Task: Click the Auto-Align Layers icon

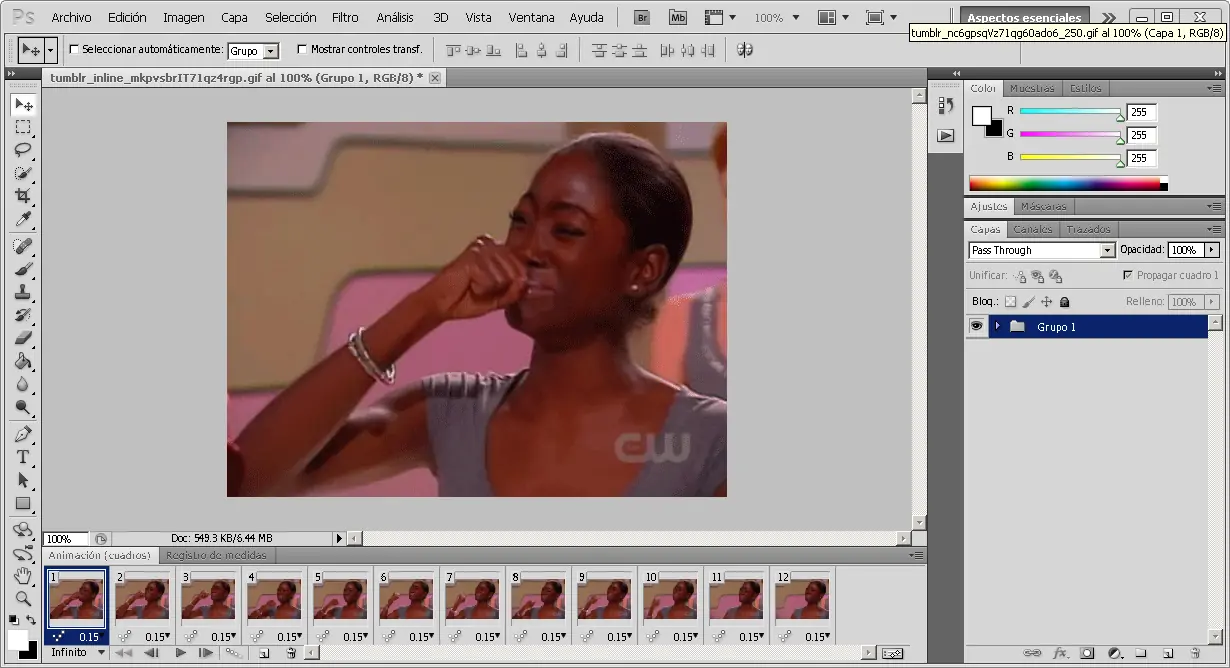Action: pyautogui.click(x=745, y=49)
